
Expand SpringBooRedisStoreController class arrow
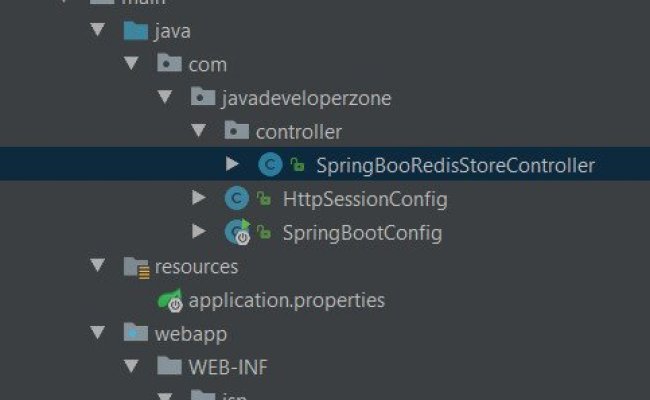tap(233, 164)
